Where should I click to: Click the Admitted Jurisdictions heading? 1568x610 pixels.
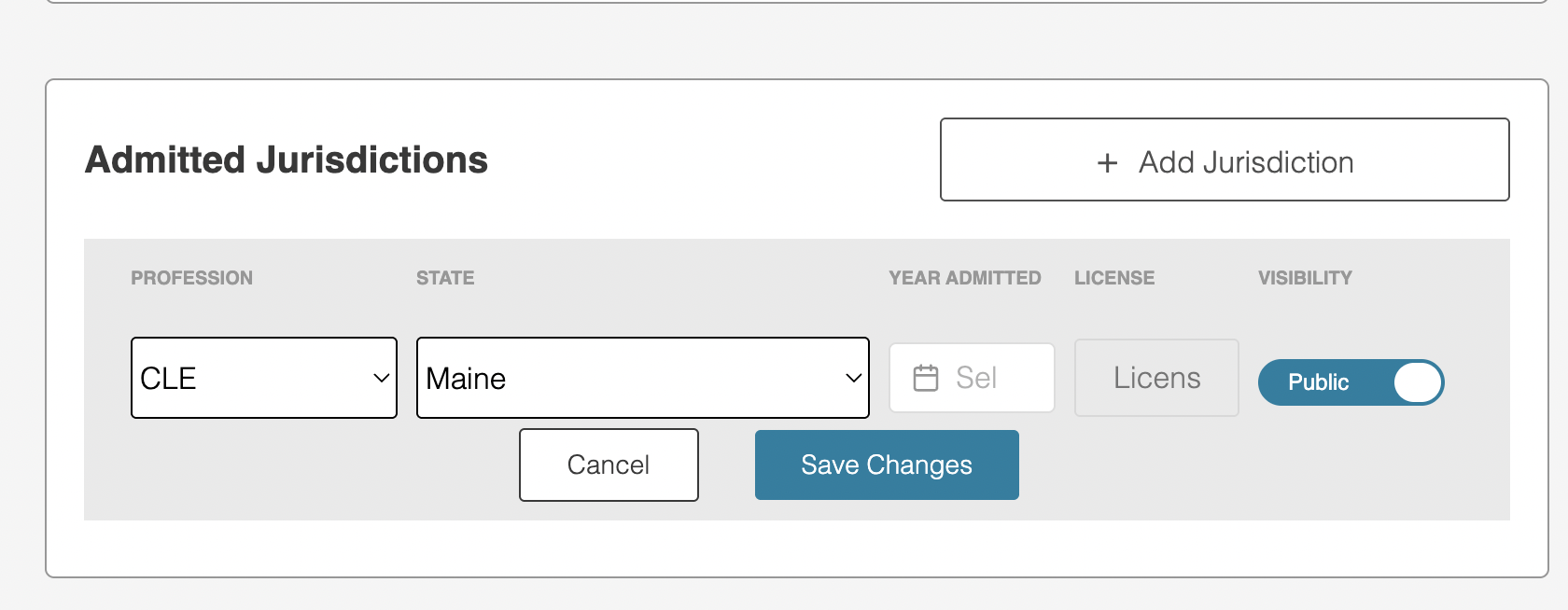coord(287,159)
